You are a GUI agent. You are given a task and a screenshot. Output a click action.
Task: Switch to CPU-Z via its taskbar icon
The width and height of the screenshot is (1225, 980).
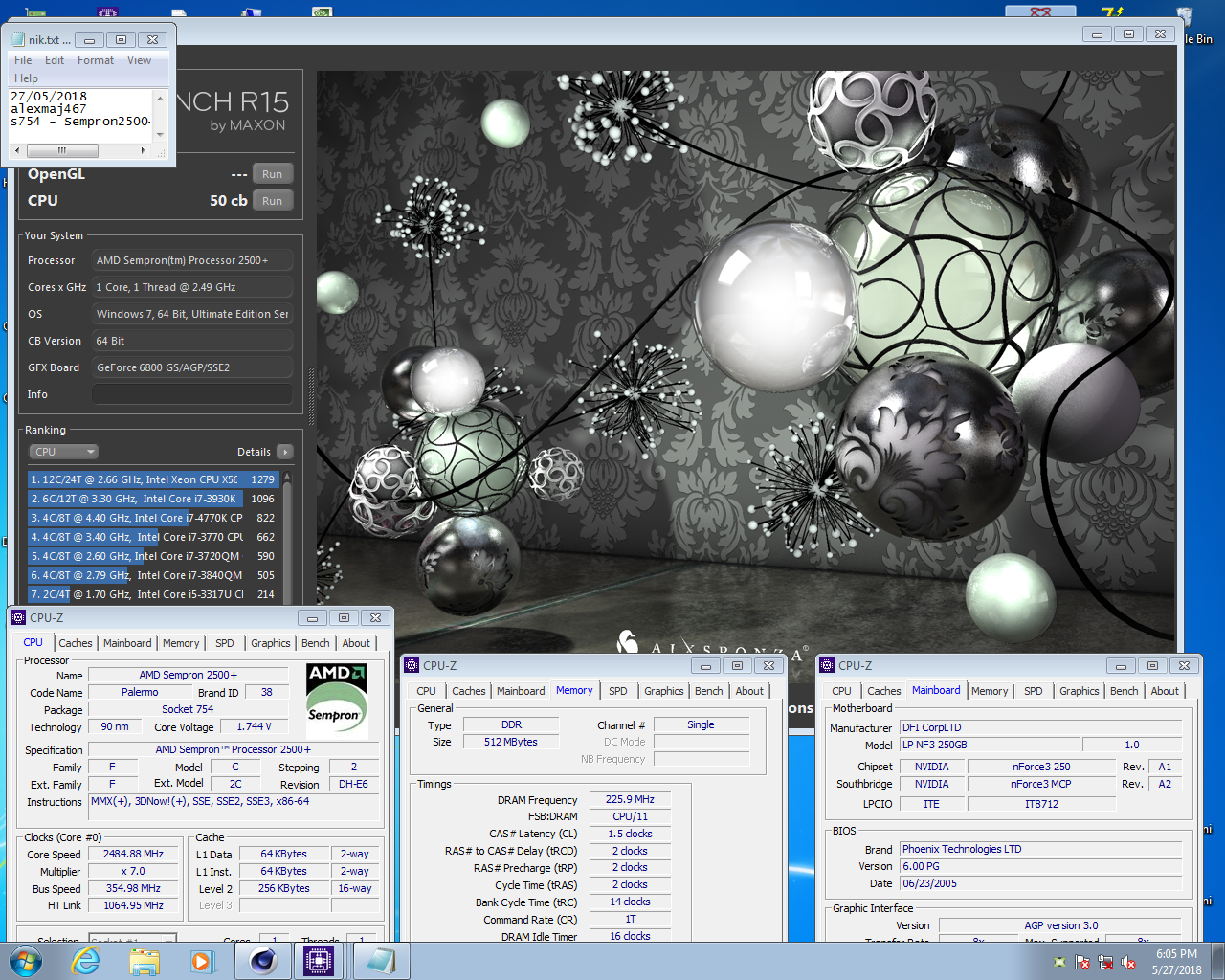pyautogui.click(x=320, y=961)
